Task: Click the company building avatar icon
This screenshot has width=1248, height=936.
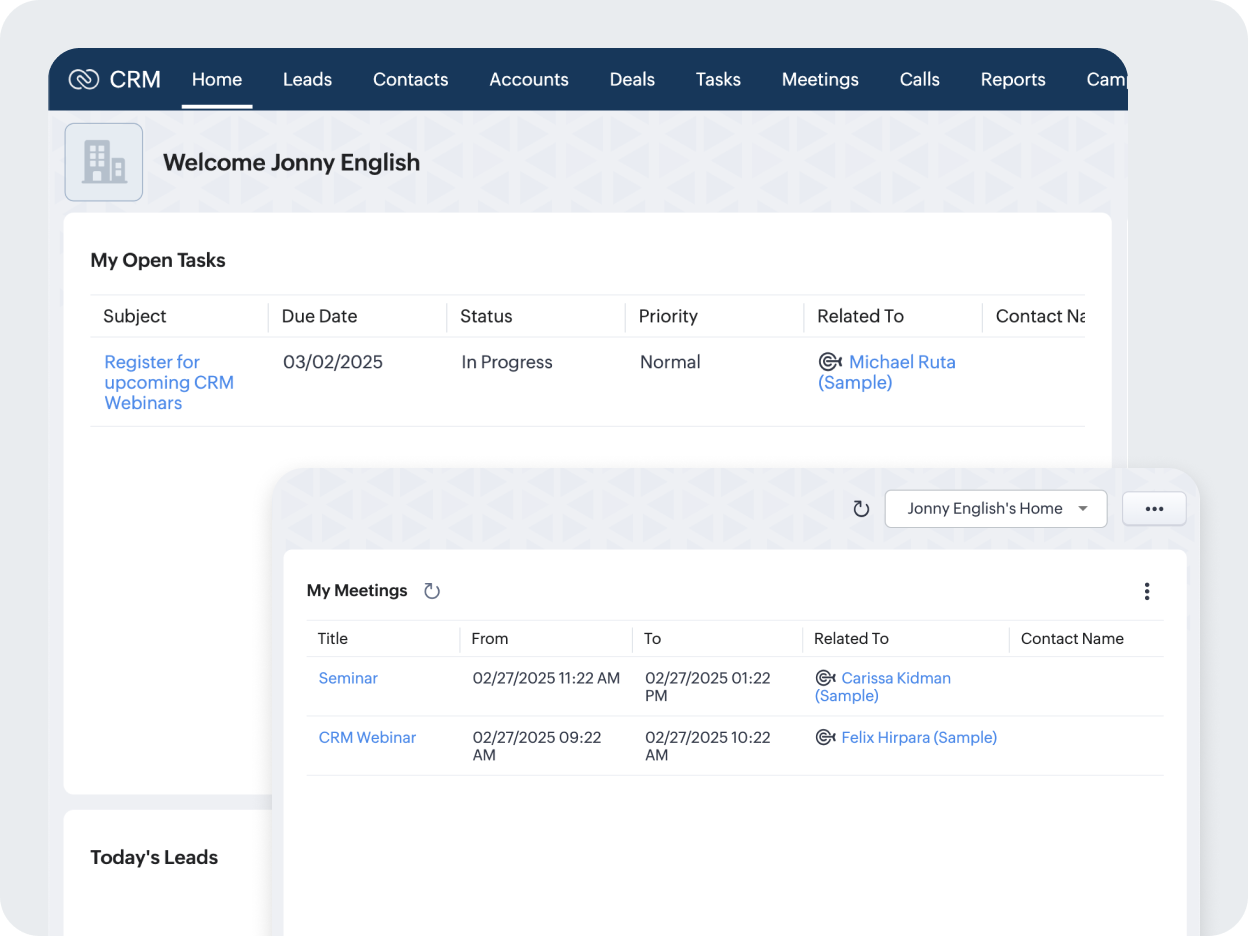Action: pyautogui.click(x=104, y=162)
